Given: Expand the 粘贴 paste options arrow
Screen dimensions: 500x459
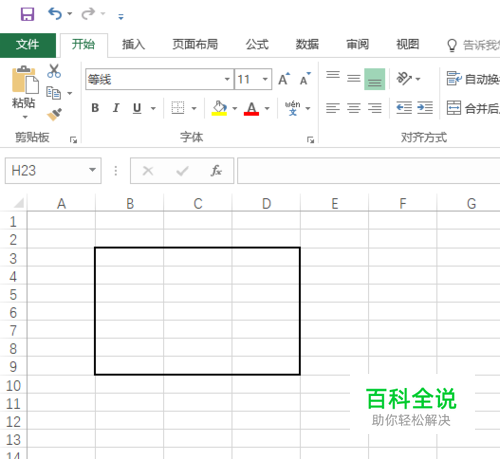Looking at the screenshot, I should (x=25, y=117).
